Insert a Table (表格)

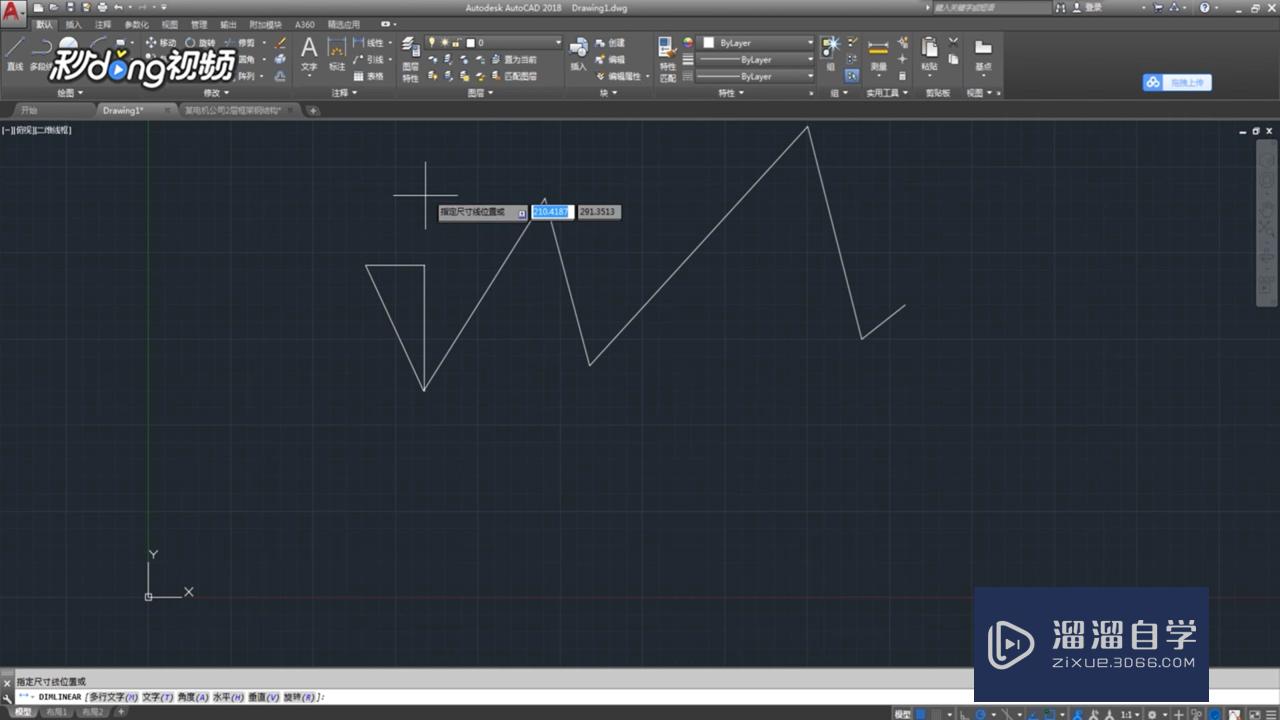click(x=369, y=76)
